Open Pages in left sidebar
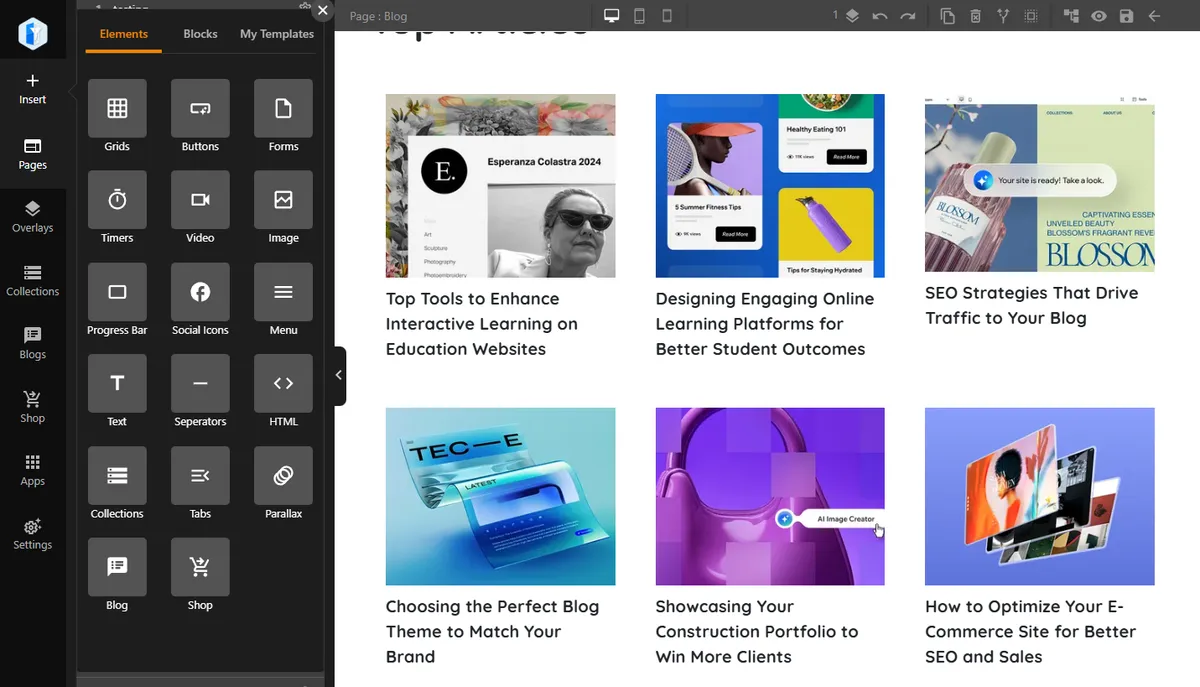Screen dimensions: 1200x687 pyautogui.click(x=33, y=154)
